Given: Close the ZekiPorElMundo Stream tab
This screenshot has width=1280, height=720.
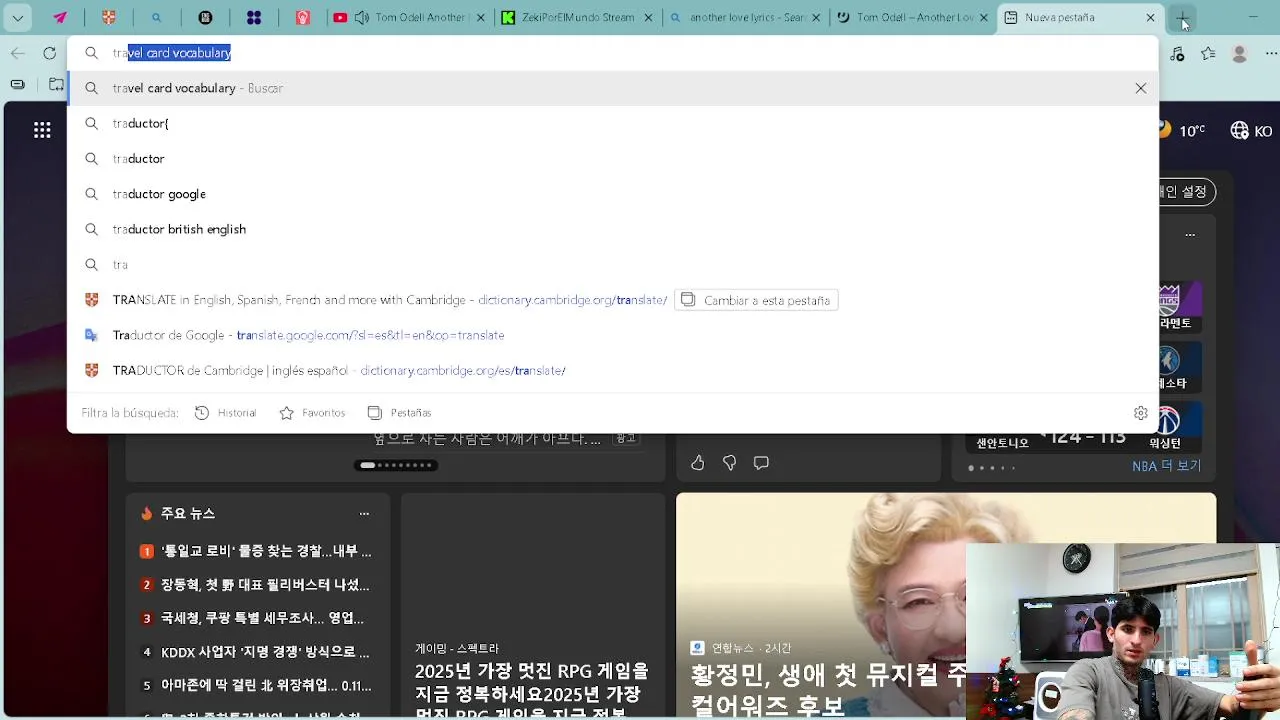Looking at the screenshot, I should tap(648, 18).
